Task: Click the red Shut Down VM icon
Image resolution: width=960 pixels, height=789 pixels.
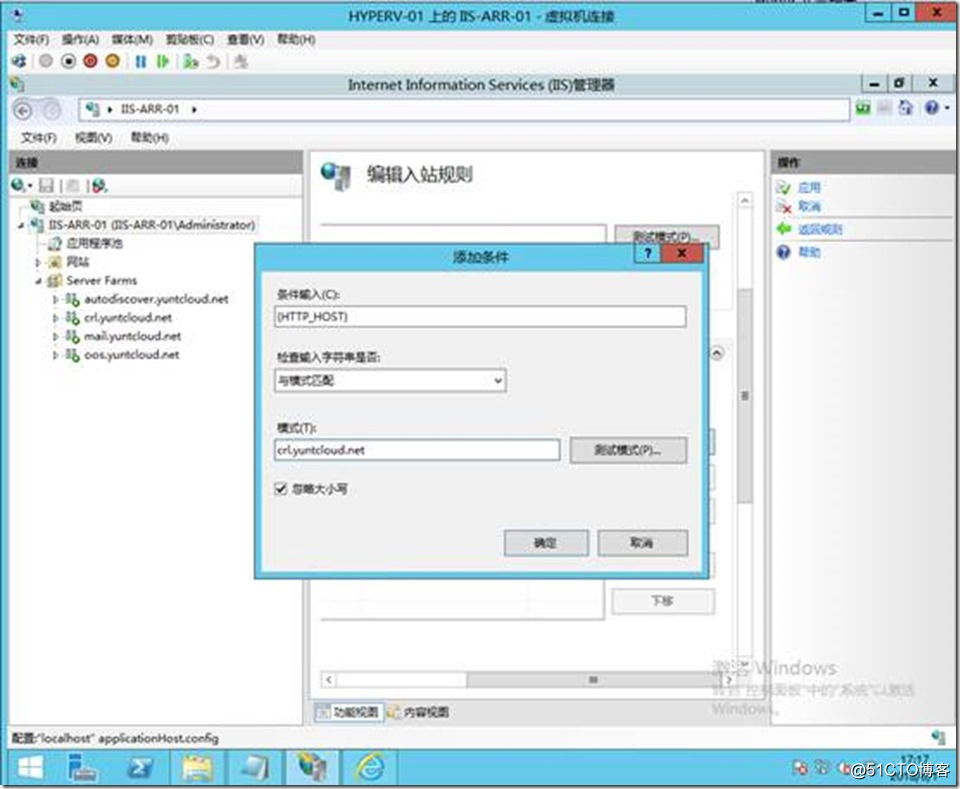Action: (x=90, y=61)
